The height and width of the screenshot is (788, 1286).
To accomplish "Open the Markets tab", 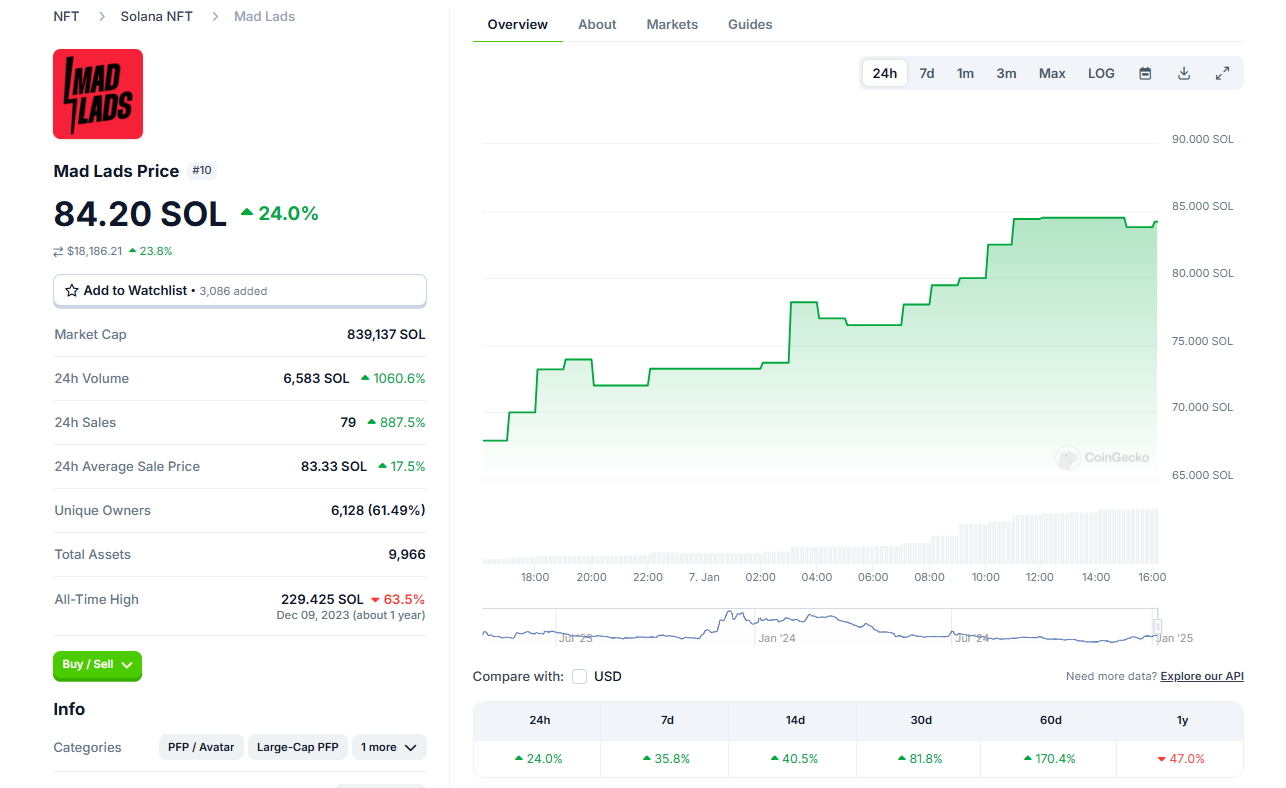I will pos(672,24).
